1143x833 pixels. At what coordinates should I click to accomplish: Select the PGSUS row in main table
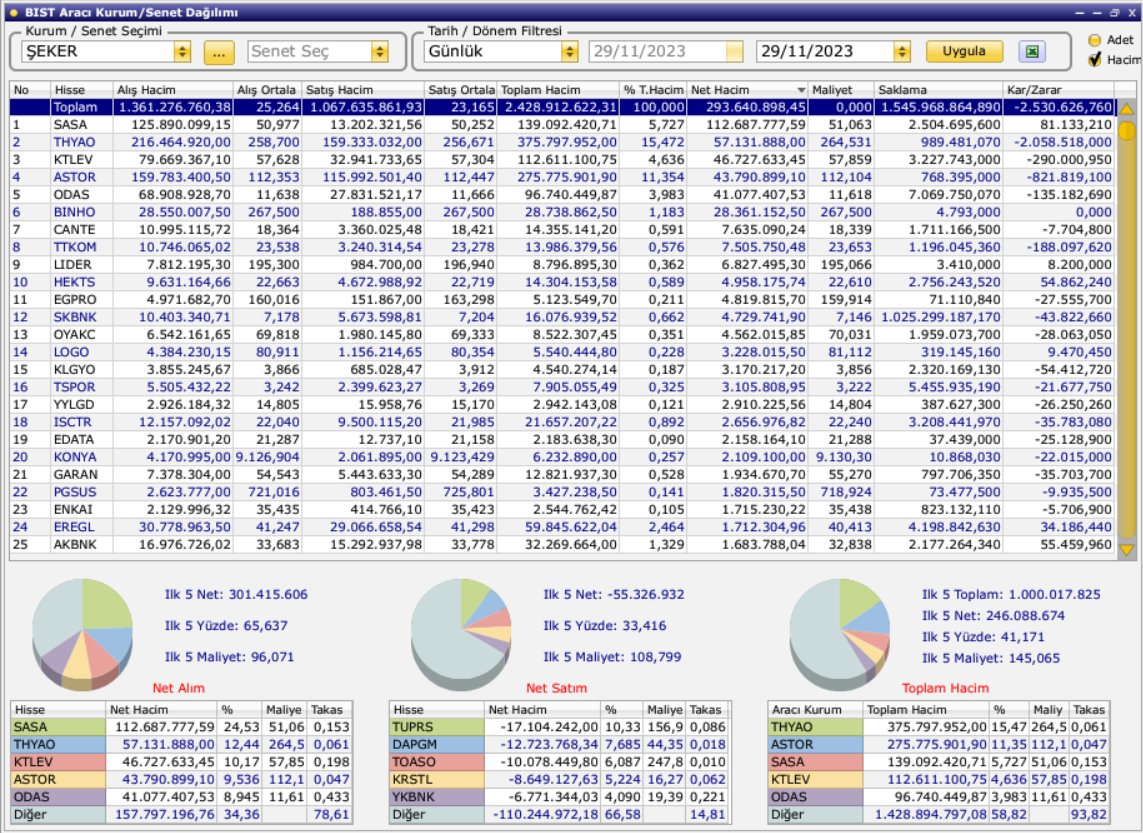click(563, 492)
